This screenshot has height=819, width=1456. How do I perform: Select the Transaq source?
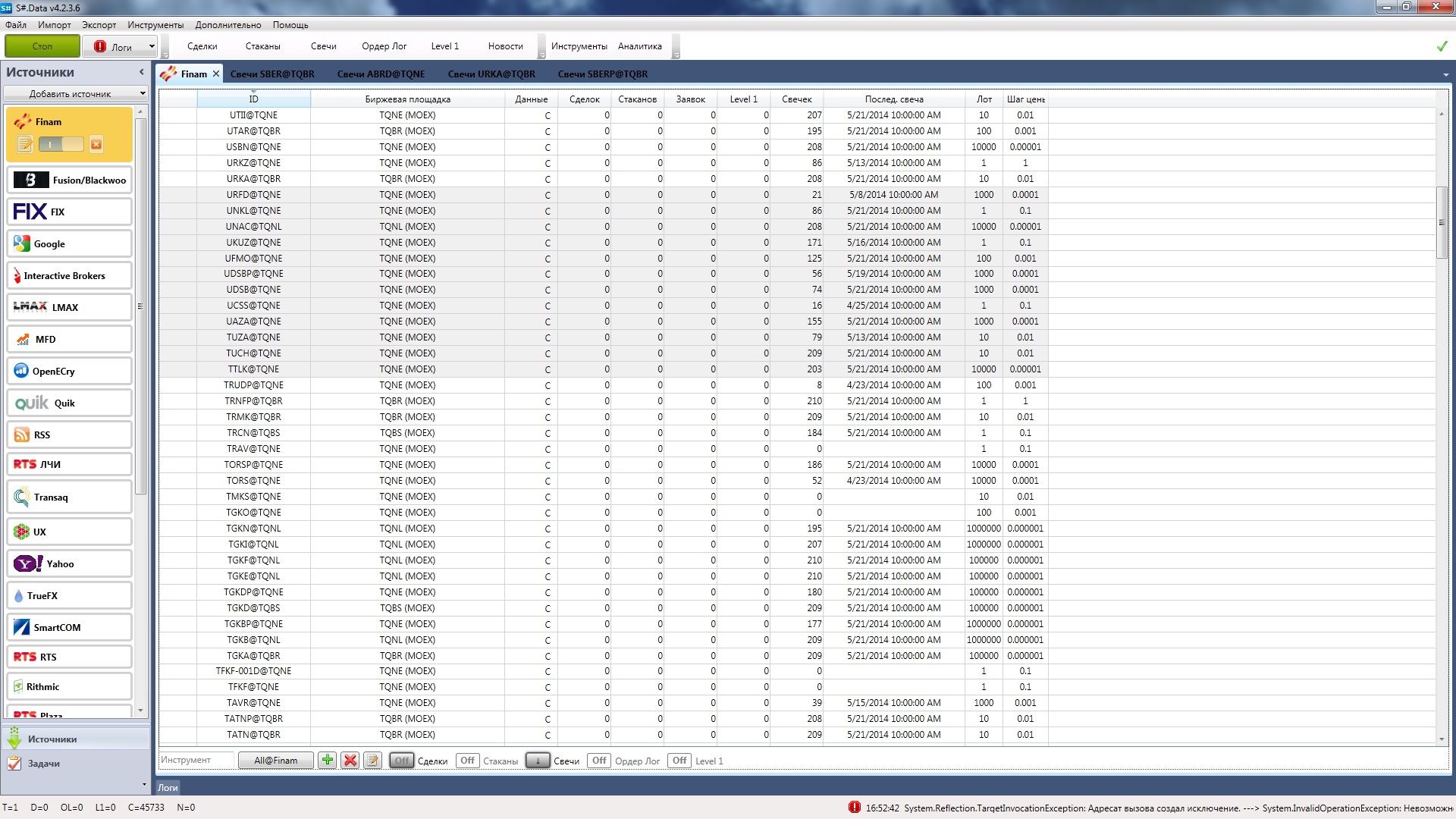[x=70, y=497]
